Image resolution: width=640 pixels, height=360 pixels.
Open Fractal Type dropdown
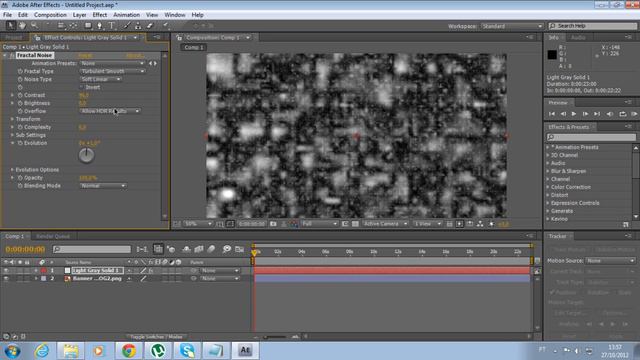coord(112,71)
